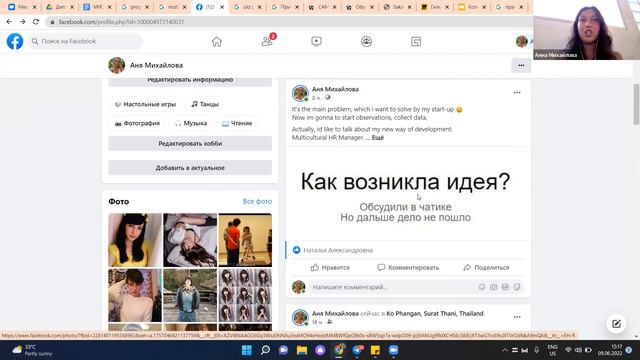This screenshot has height=360, width=640.
Task: Select the Настольные игры hobby chip
Action: (x=146, y=104)
